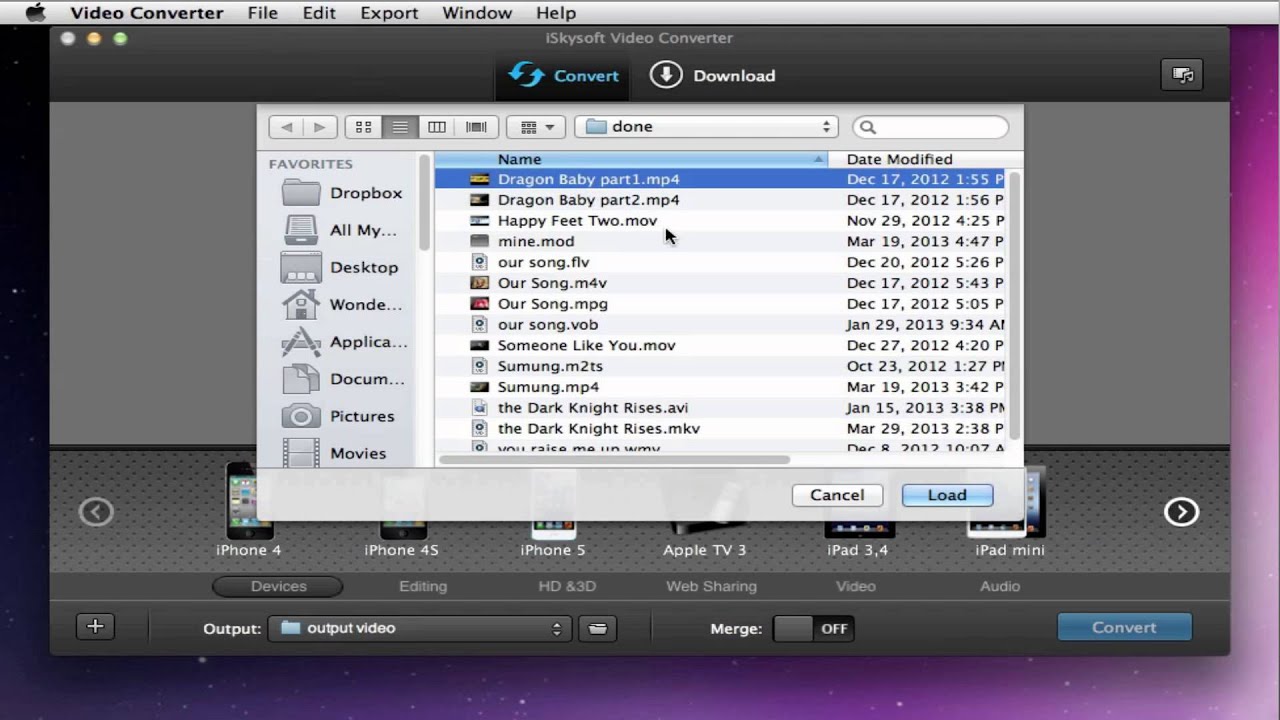This screenshot has width=1280, height=720.
Task: Click the media browser icon at top right
Action: [x=1182, y=75]
